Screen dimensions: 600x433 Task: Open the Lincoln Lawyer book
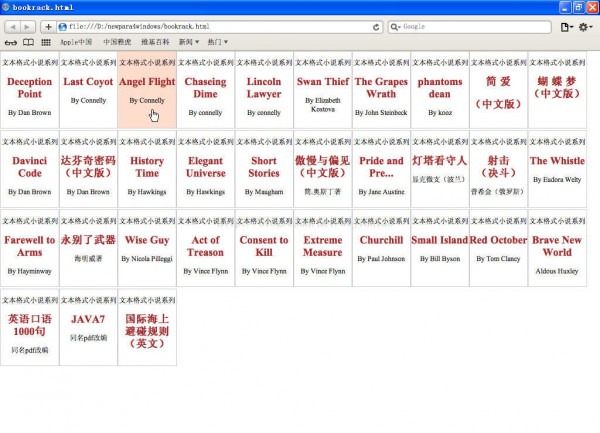264,88
